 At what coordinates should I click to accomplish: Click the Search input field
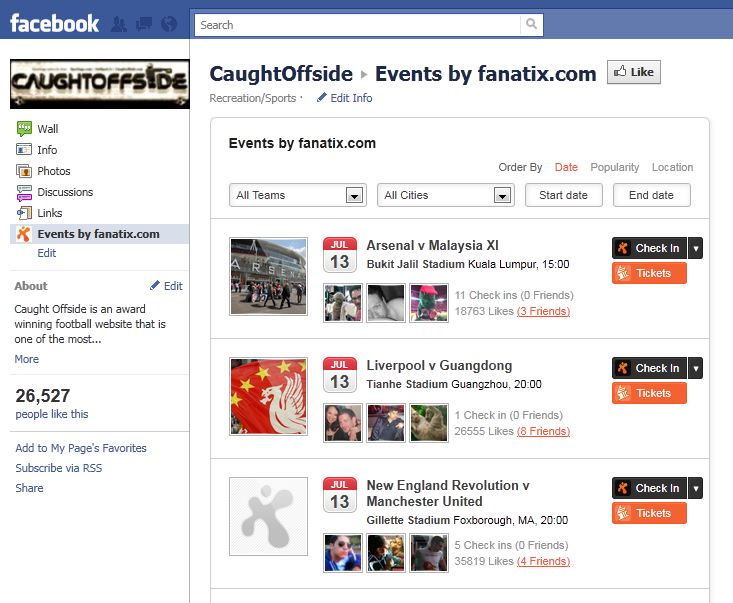point(358,25)
